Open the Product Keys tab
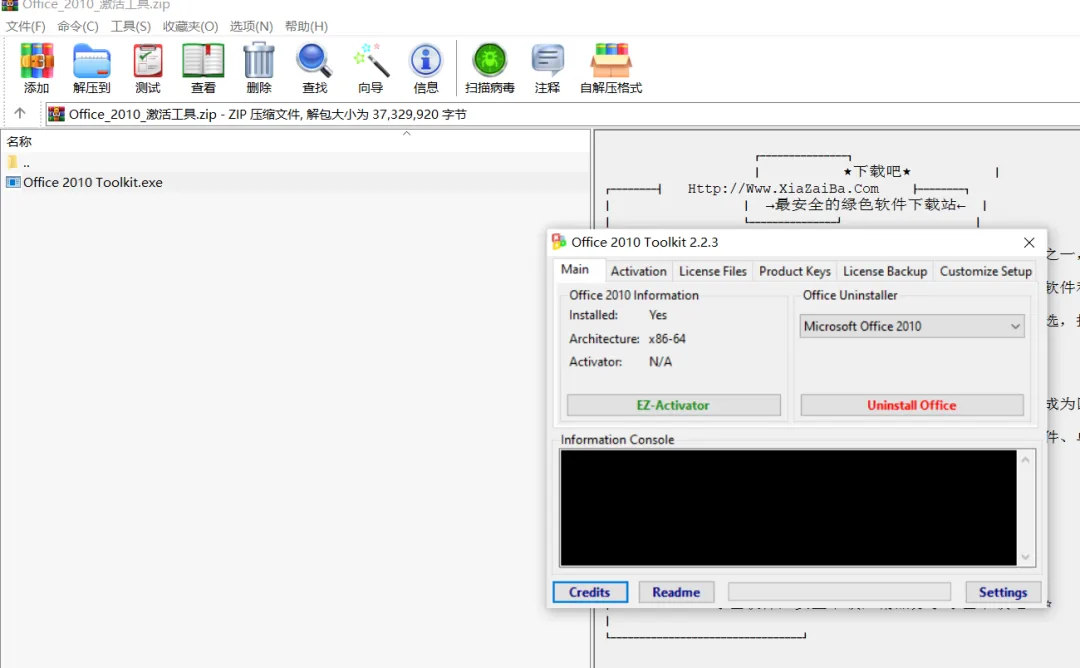This screenshot has width=1080, height=668. coord(795,271)
